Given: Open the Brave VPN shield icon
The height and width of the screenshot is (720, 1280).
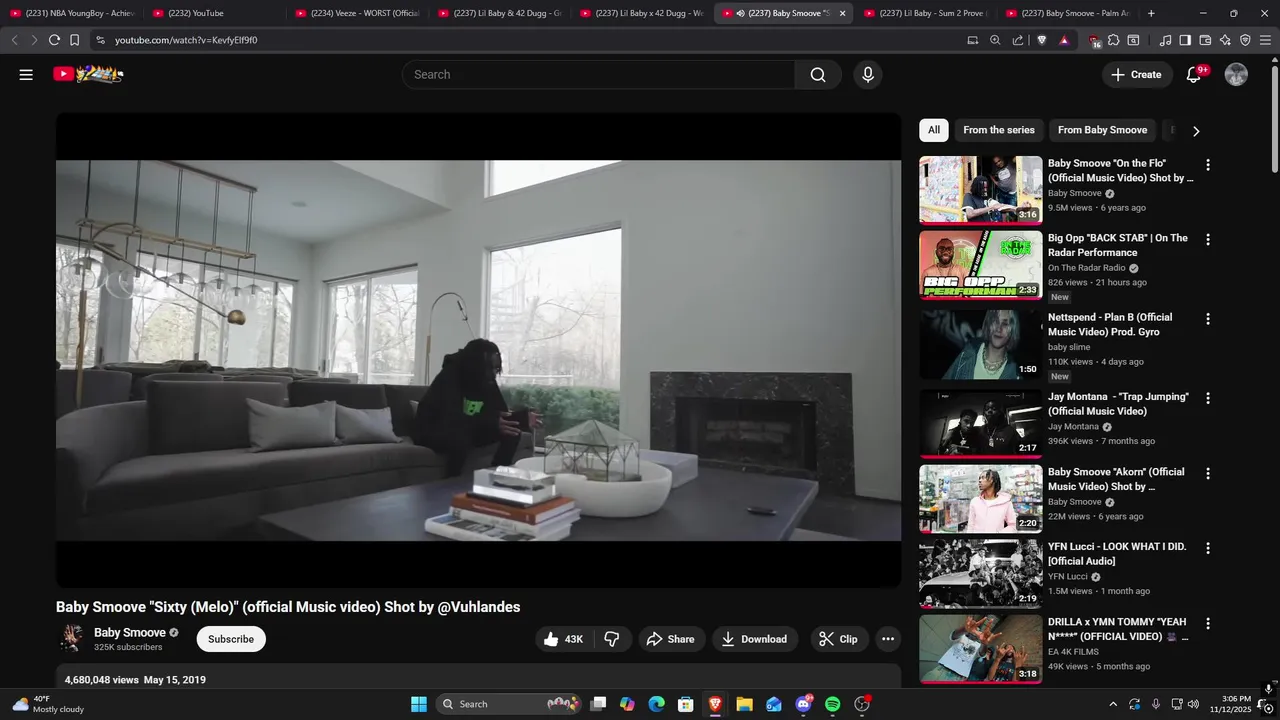Looking at the screenshot, I should [1245, 40].
